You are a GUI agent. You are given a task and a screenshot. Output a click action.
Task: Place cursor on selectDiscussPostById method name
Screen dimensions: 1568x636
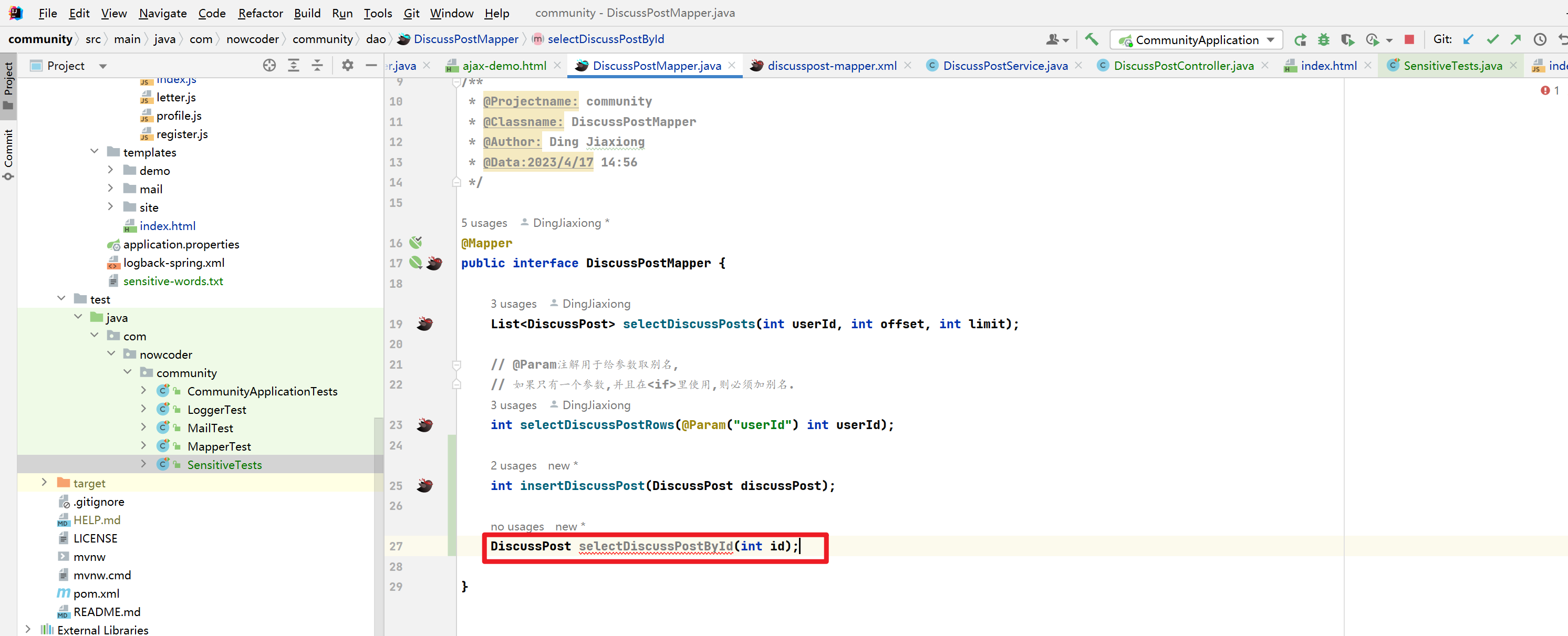656,547
